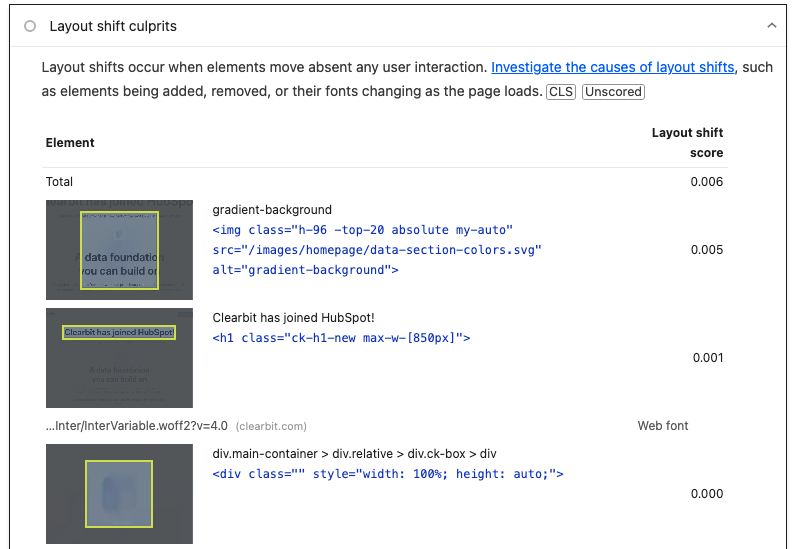Image resolution: width=800 pixels, height=549 pixels.
Task: Click the gray circle audit status icon
Action: click(x=30, y=26)
